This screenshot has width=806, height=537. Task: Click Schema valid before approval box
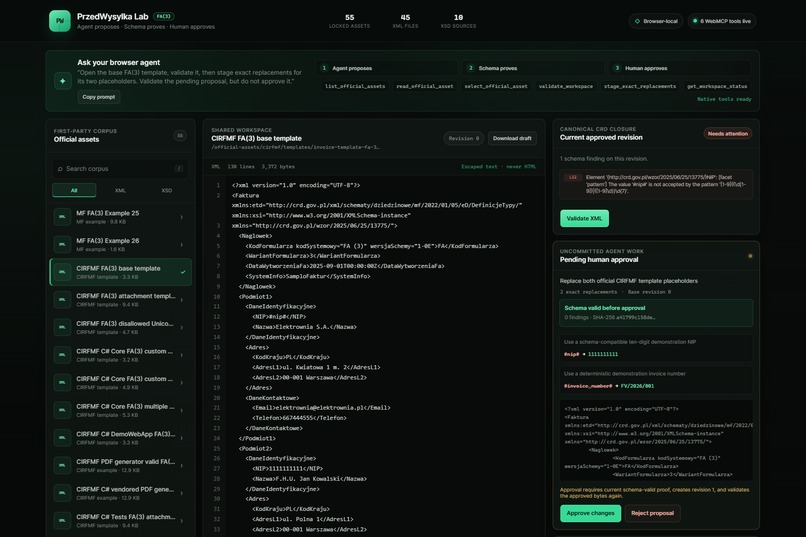[656, 312]
